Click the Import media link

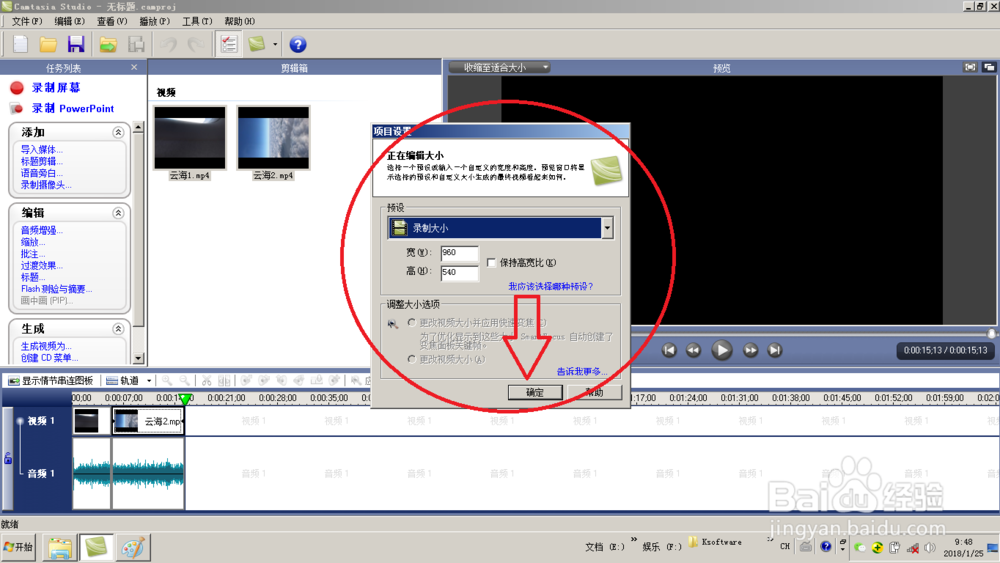(41, 149)
